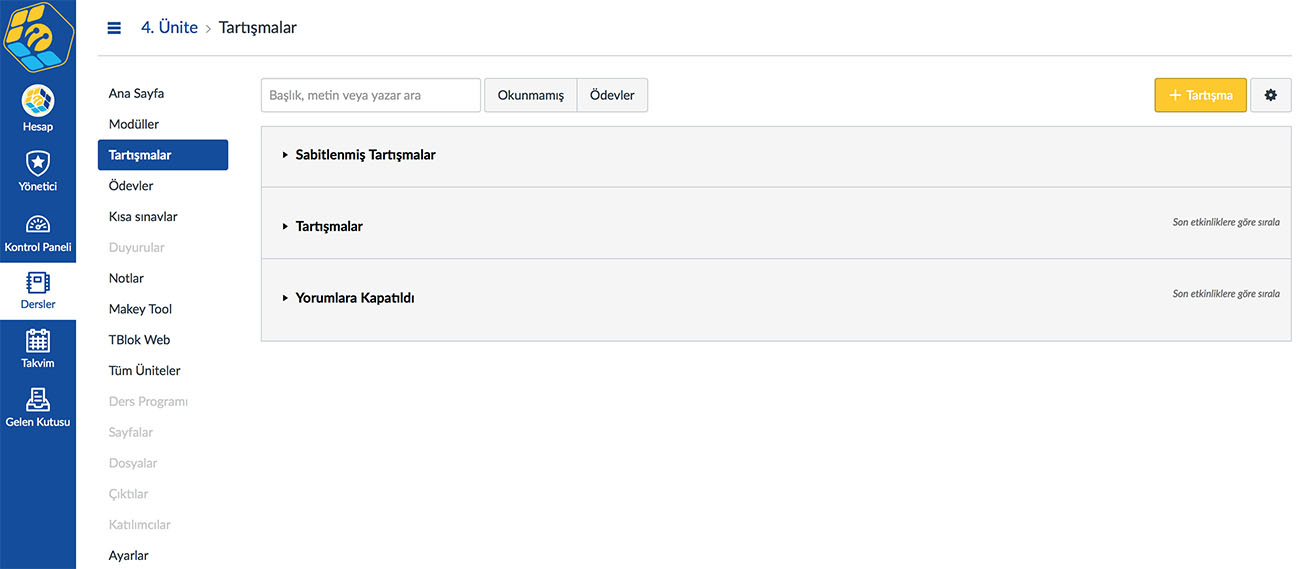This screenshot has height=569, width=1300.
Task: Open Modüller in course menu
Action: click(x=134, y=124)
